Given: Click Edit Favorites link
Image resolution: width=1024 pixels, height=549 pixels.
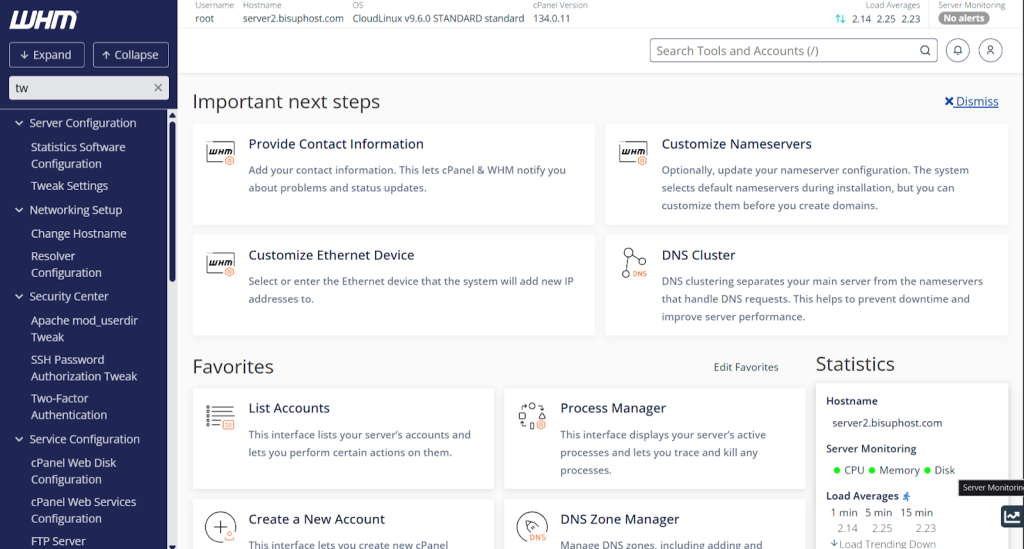Looking at the screenshot, I should tap(745, 367).
